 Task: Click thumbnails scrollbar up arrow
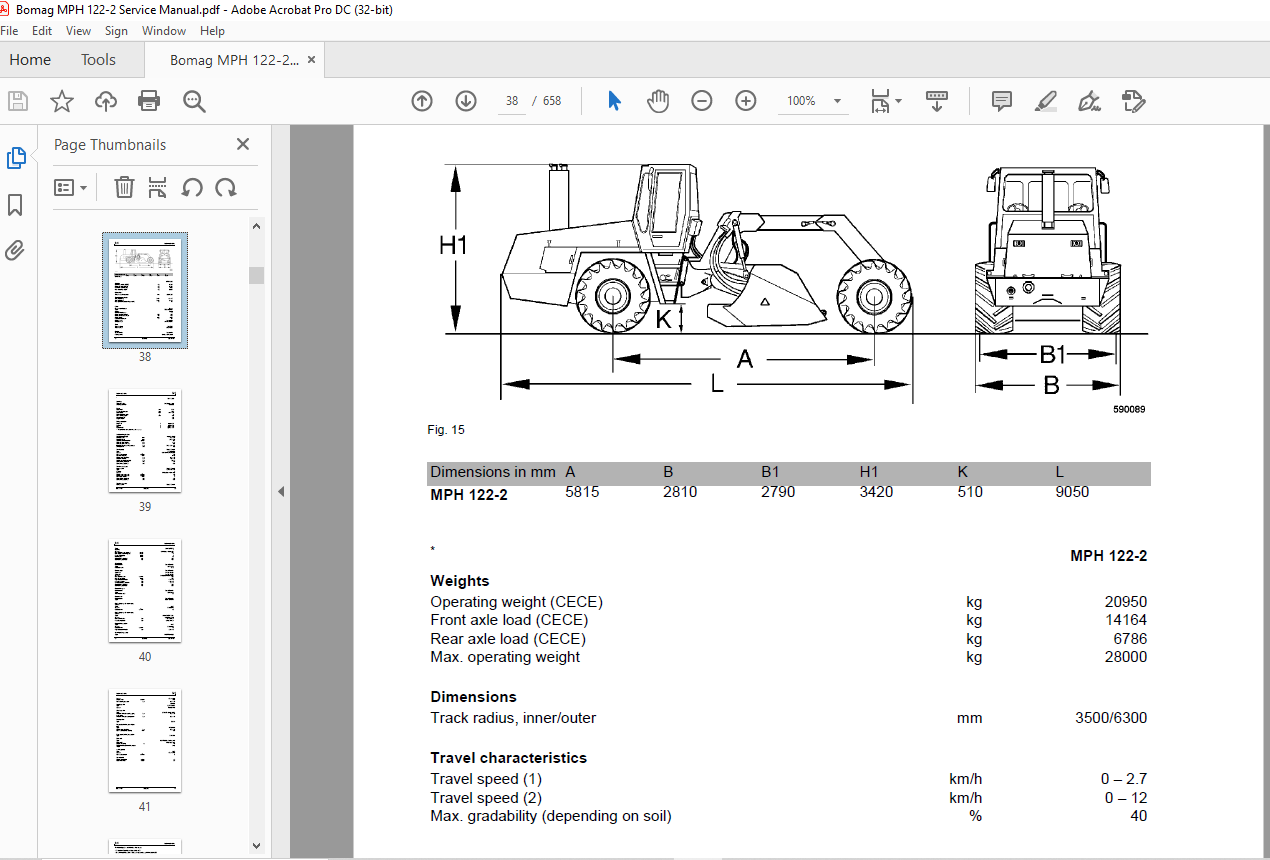(x=257, y=226)
